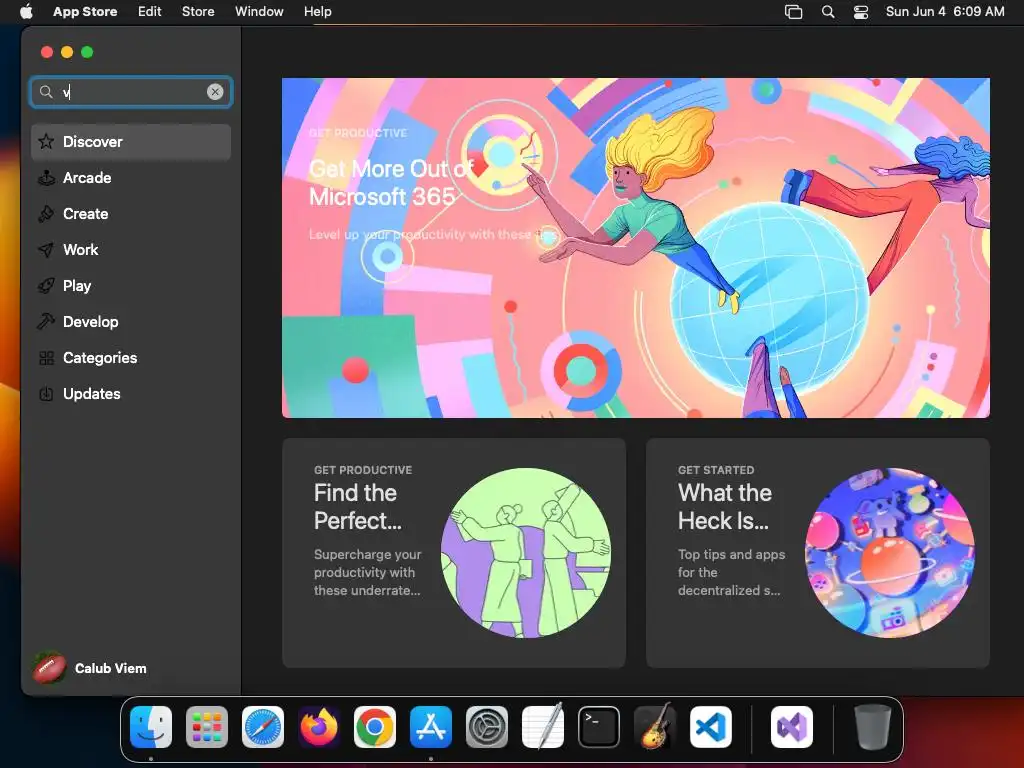Click the App Store Dock icon
This screenshot has width=1024, height=768.
[x=431, y=727]
